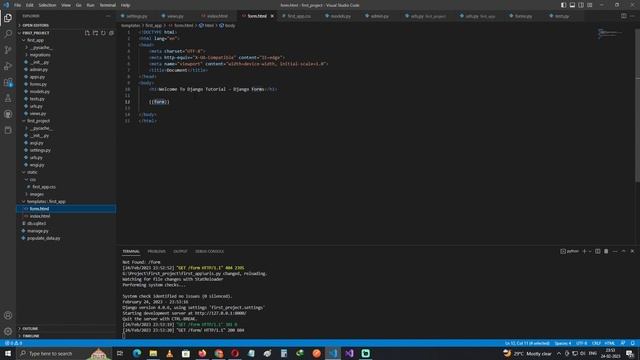
Task: Open the Source Control view
Action: (8, 50)
